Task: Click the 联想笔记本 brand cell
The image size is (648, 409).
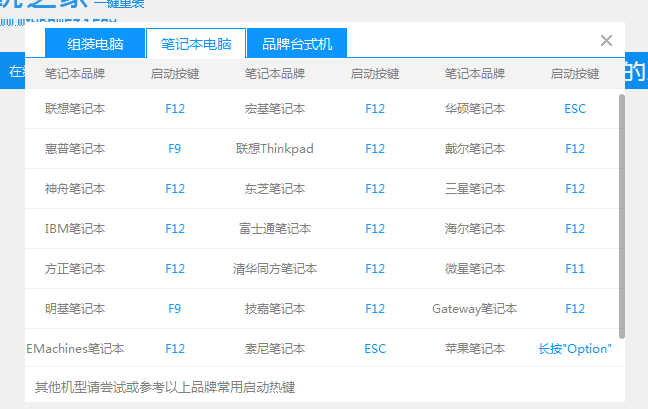Action: coord(75,109)
